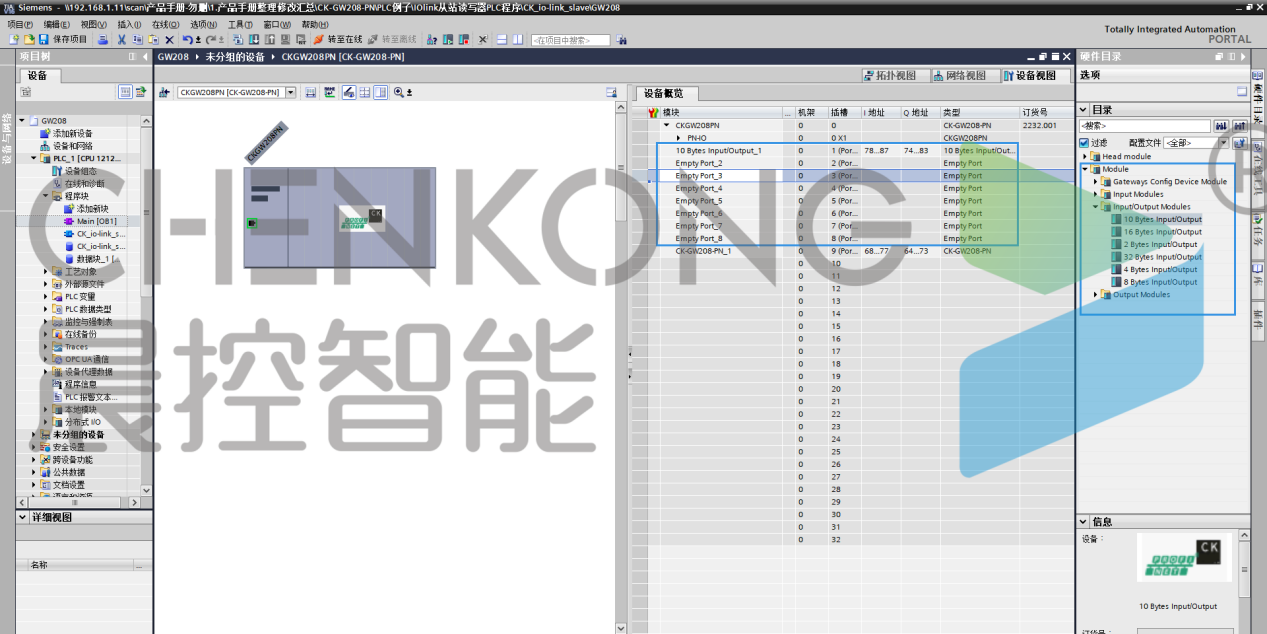Select 添加新设备 in project tree
This screenshot has height=634, width=1267.
point(72,133)
